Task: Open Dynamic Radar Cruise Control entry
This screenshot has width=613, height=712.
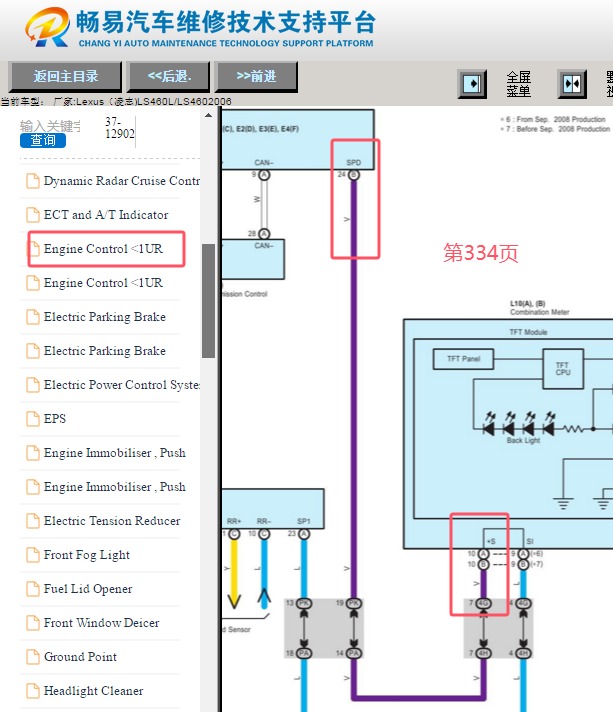Action: click(122, 181)
